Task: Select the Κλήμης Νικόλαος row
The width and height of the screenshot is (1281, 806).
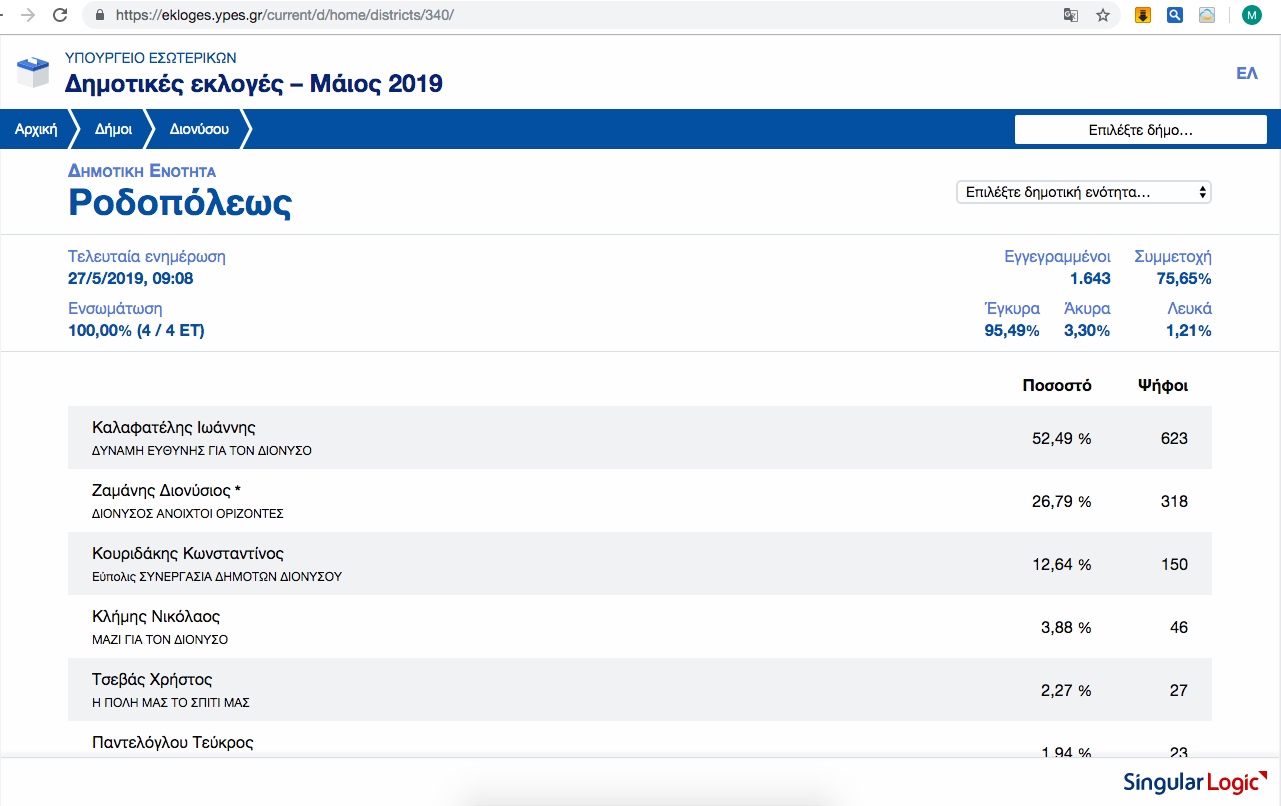Action: point(640,627)
